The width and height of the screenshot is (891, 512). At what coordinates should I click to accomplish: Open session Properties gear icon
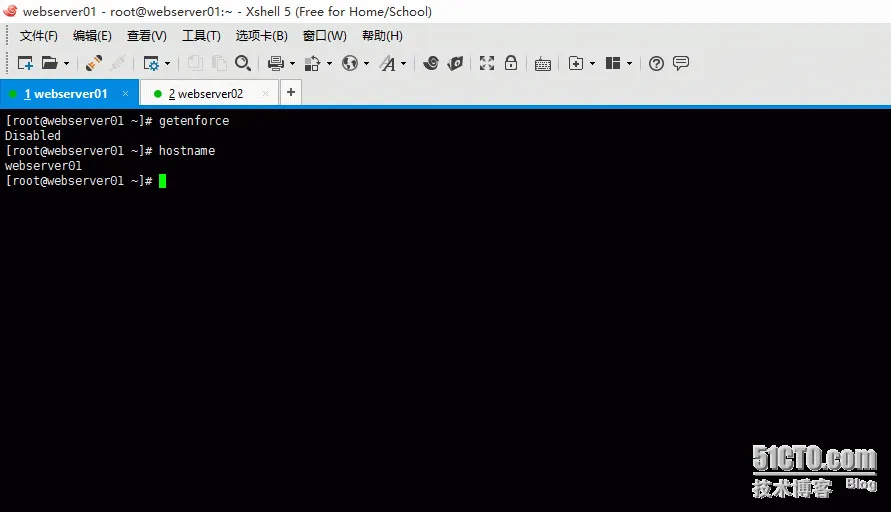coord(151,63)
